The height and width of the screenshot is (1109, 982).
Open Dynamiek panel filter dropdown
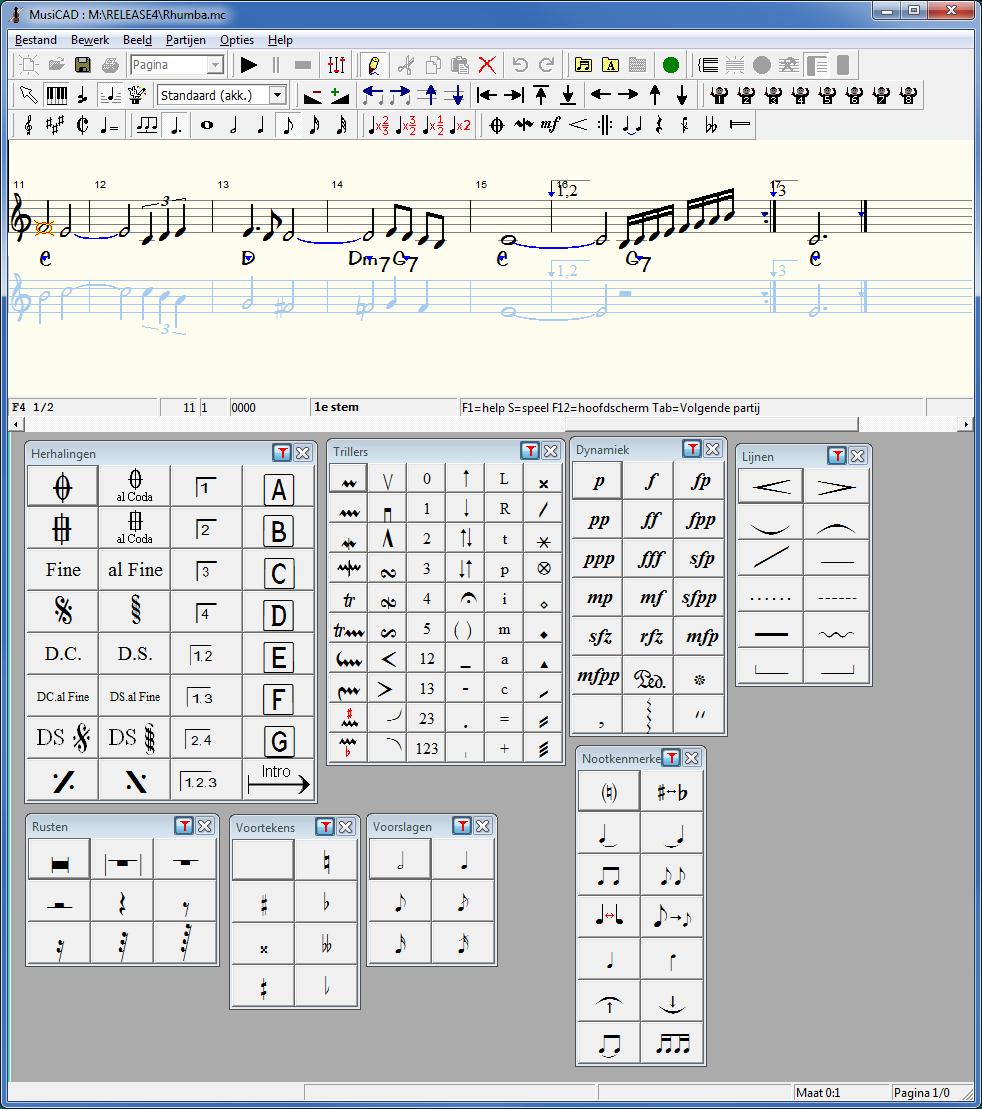(692, 448)
